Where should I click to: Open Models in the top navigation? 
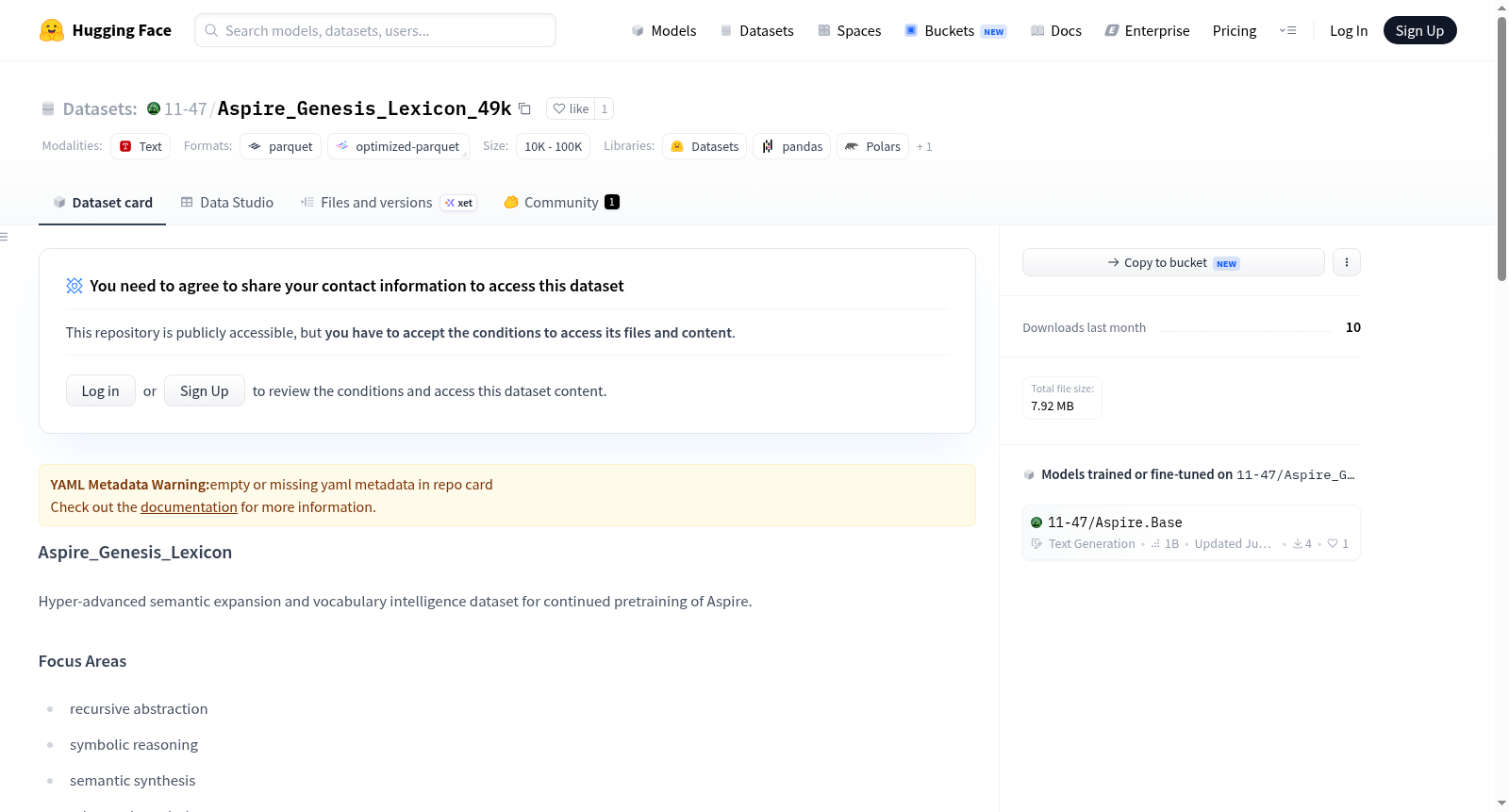pyautogui.click(x=664, y=30)
